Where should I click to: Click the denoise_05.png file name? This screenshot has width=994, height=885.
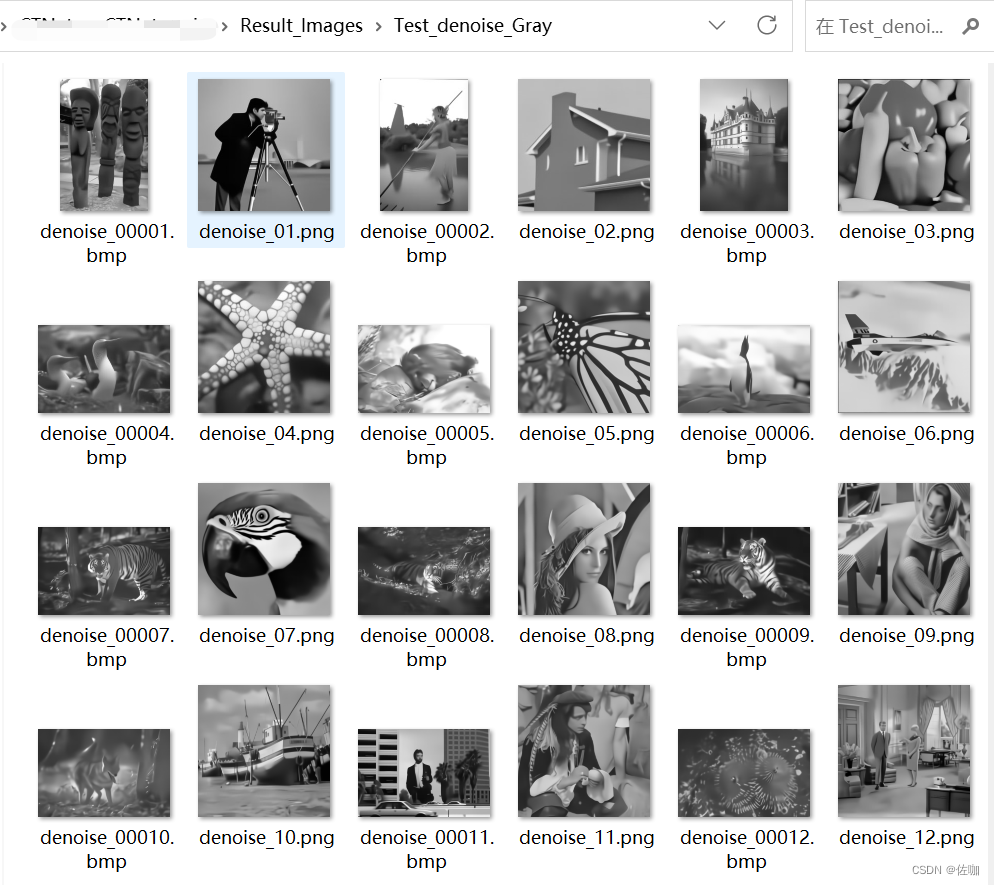[x=586, y=434]
